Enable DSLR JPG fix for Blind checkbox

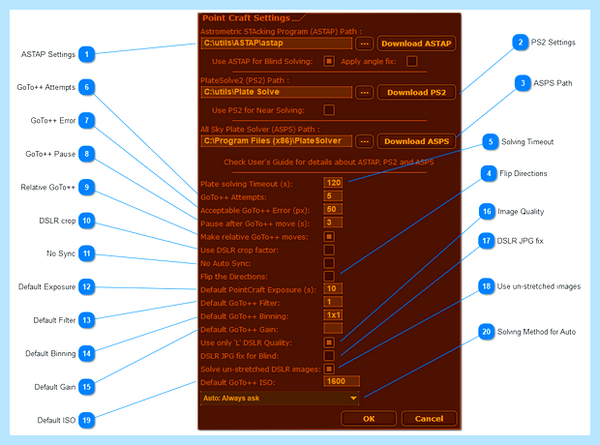click(x=329, y=356)
